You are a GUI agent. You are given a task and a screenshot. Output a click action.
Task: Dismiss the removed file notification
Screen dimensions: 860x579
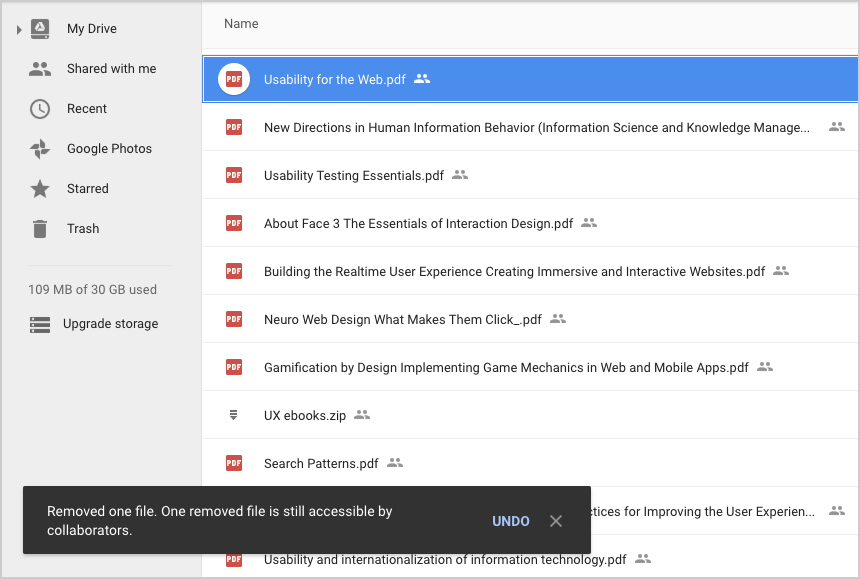tap(556, 521)
